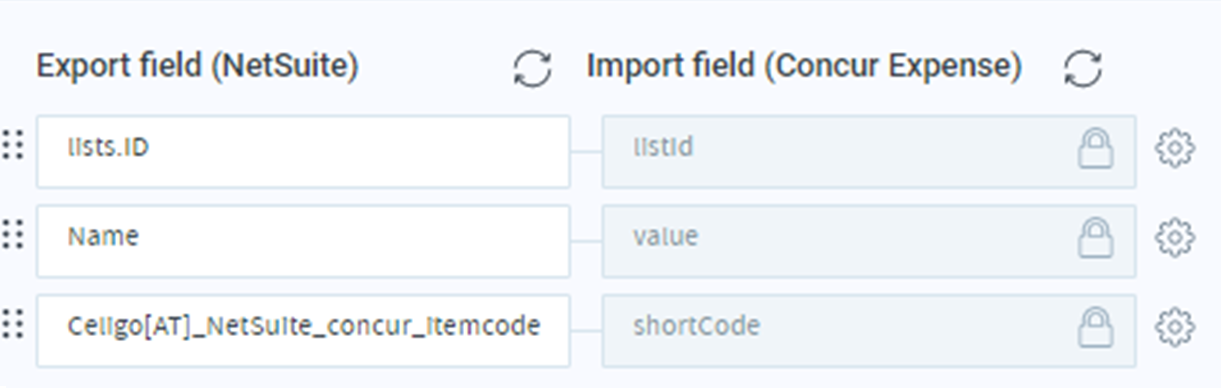The width and height of the screenshot is (1221, 388).
Task: Click lock icon in listId field
Action: coord(1095,149)
